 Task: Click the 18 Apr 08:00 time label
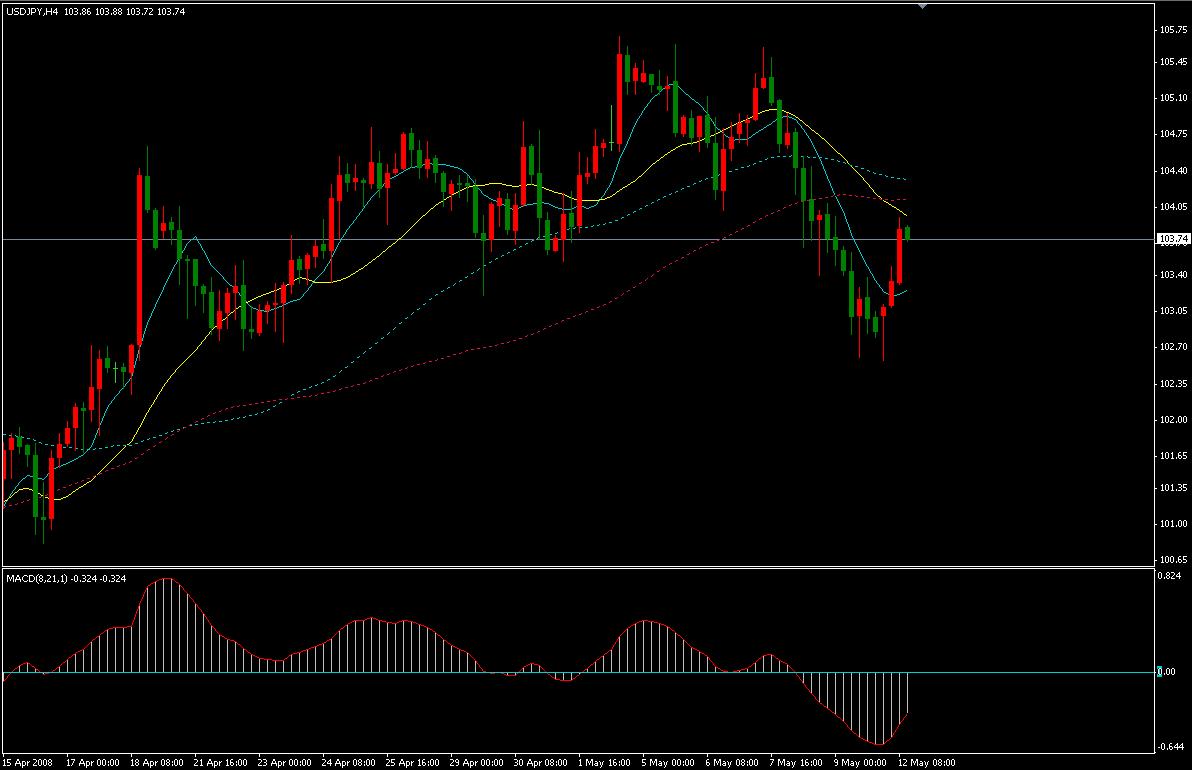coord(157,762)
